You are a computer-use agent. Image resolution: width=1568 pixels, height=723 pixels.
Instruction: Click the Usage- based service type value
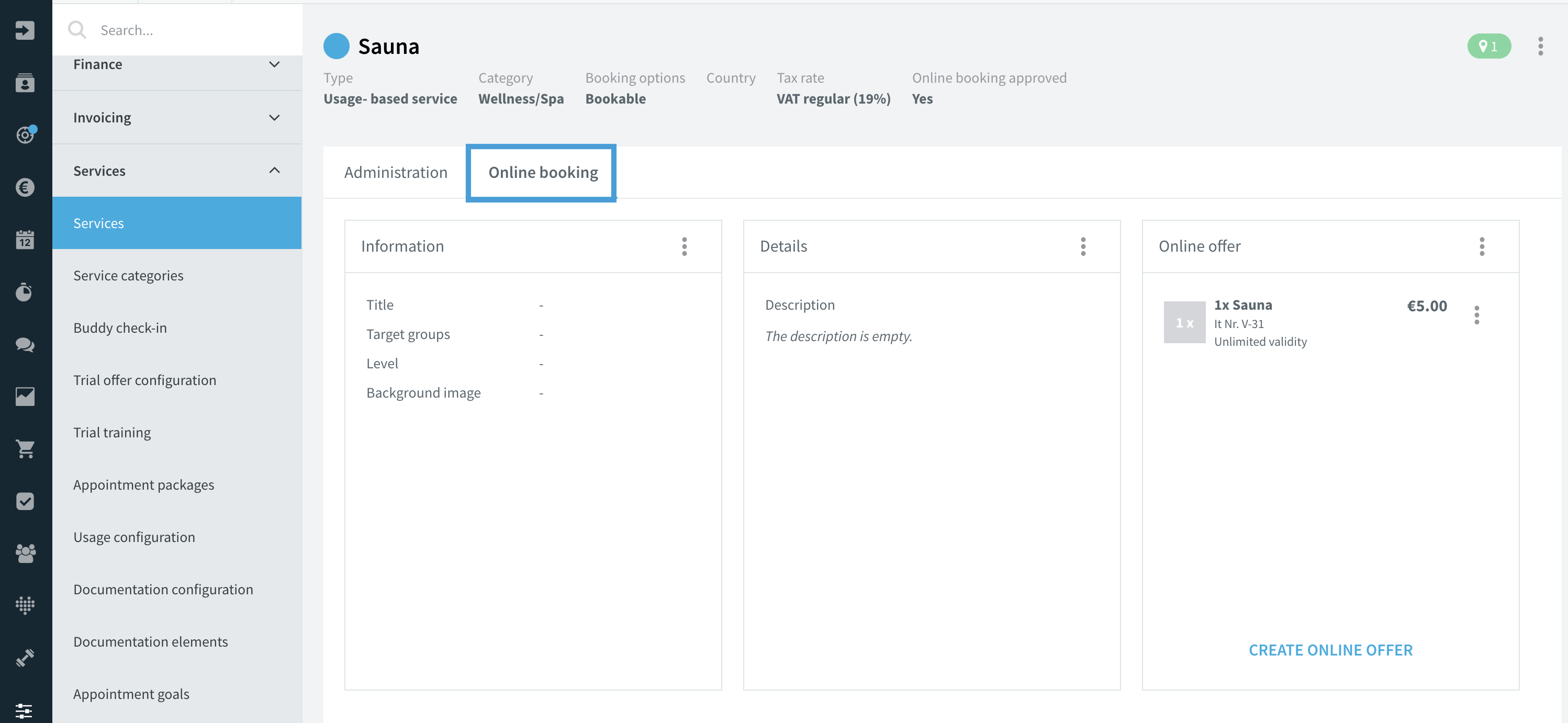coord(390,98)
